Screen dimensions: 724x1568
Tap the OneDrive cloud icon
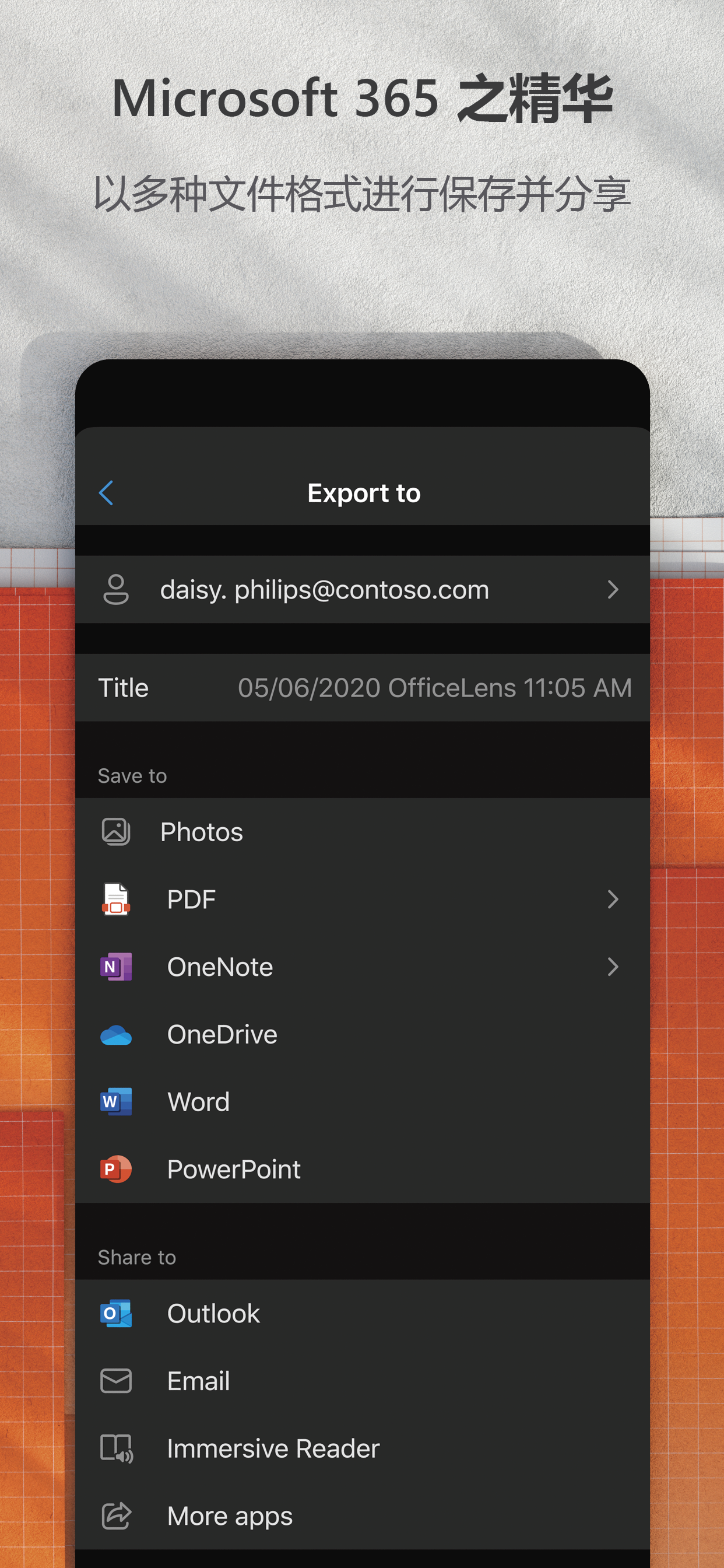click(x=115, y=1035)
